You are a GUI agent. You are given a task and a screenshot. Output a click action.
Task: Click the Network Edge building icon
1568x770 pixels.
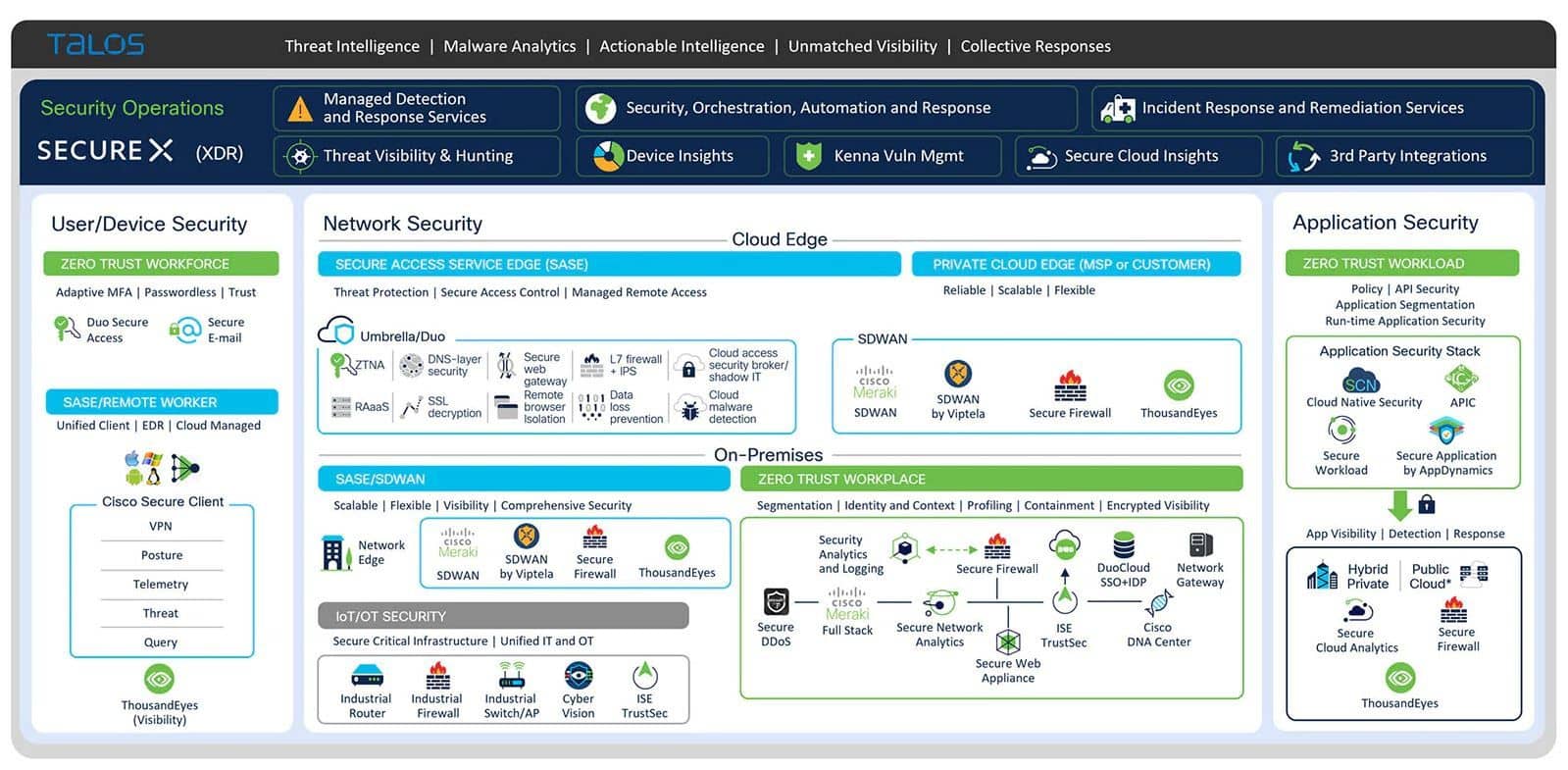point(335,553)
